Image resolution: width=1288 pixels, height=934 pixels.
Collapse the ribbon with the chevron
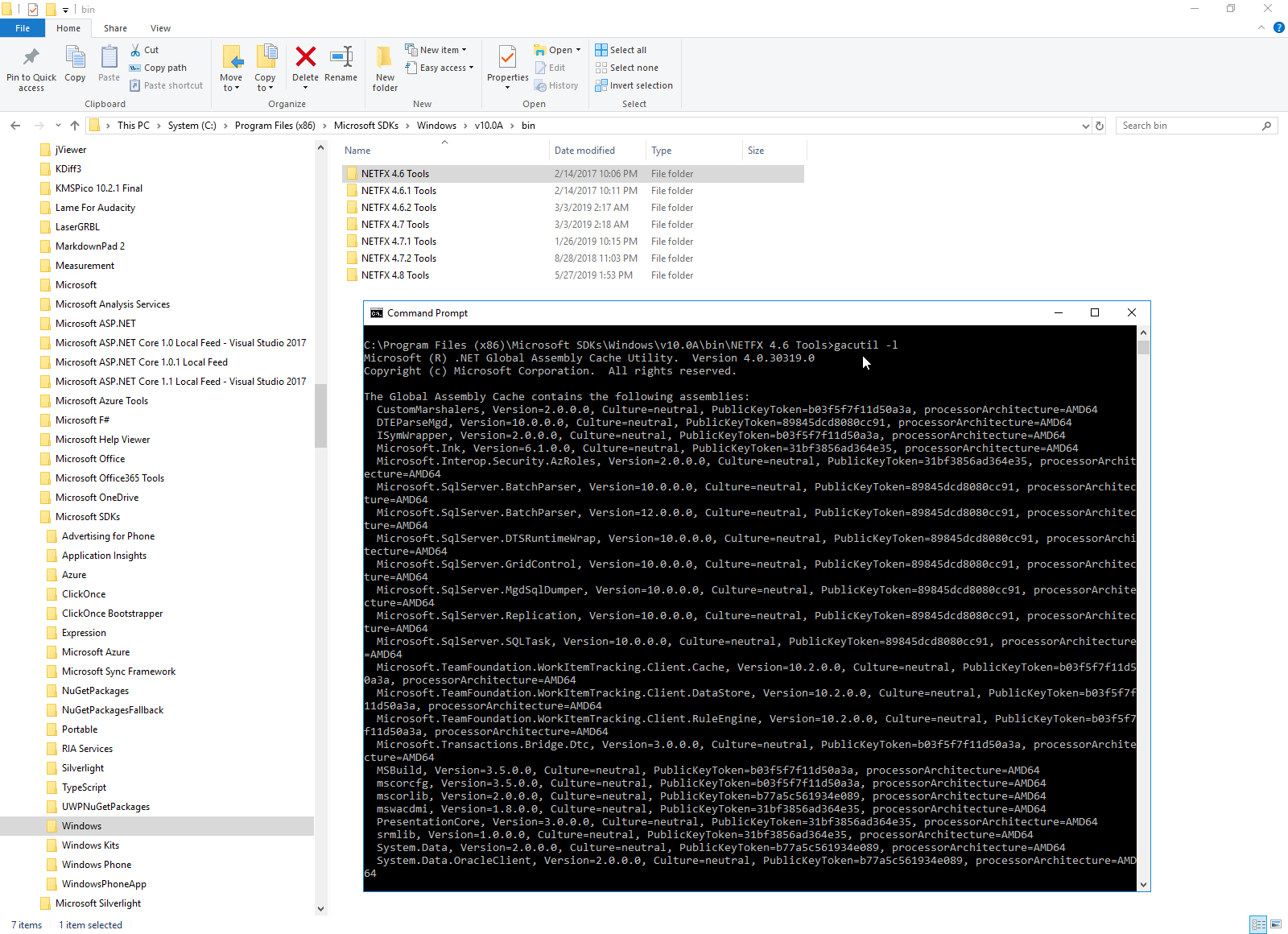[x=1261, y=27]
